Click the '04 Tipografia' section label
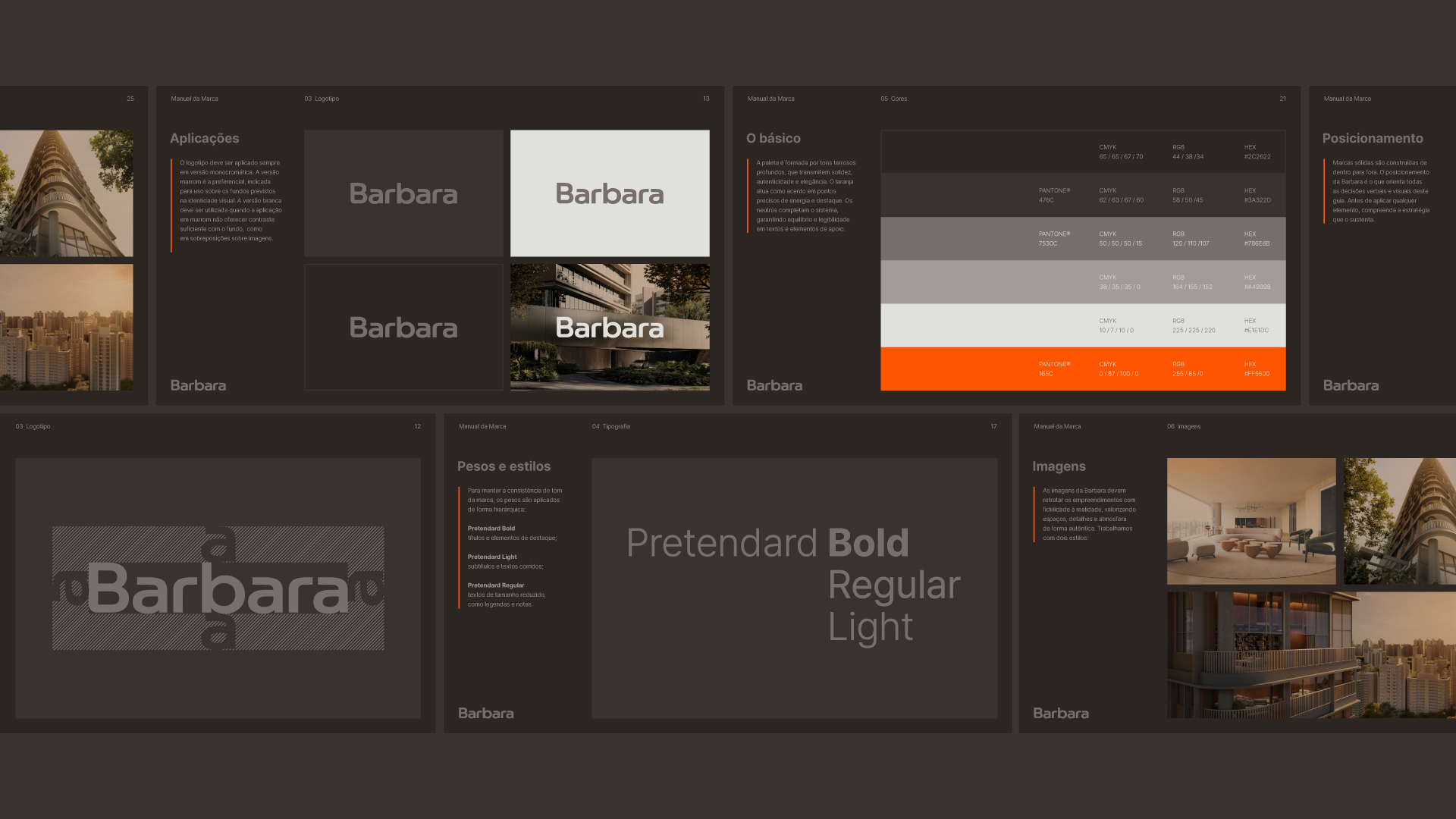The image size is (1456, 819). point(611,426)
